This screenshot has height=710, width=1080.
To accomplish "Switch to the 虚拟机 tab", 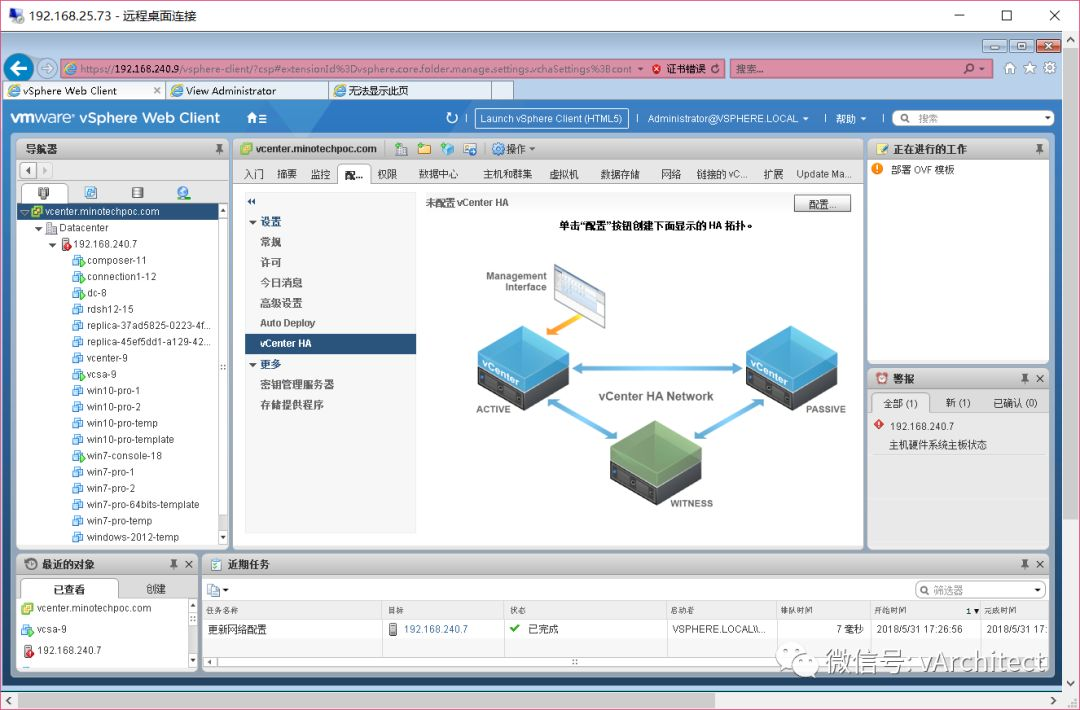I will [563, 174].
